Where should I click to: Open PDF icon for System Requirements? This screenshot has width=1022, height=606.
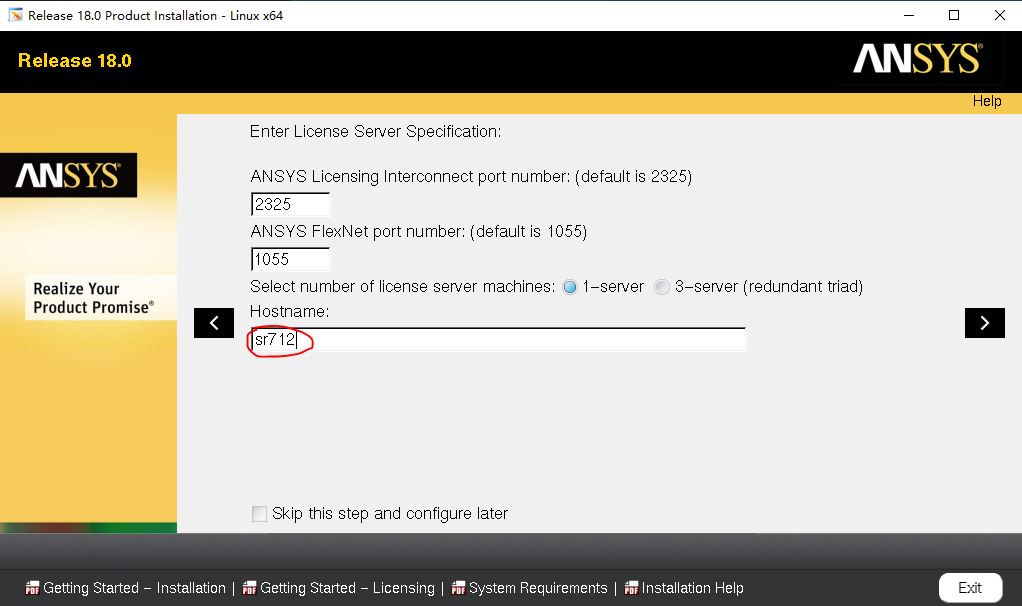coord(458,588)
